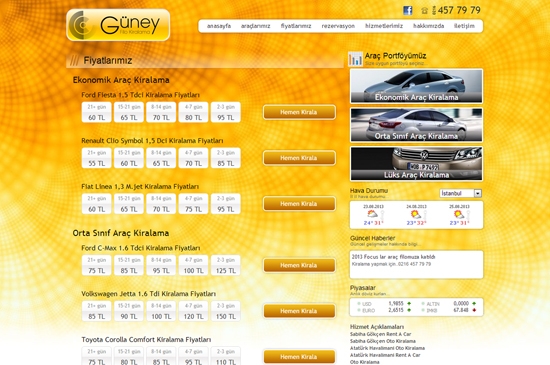Select Fiat Linea 4-7 gün 75 TL price
The height and width of the screenshot is (365, 550).
pos(193,204)
